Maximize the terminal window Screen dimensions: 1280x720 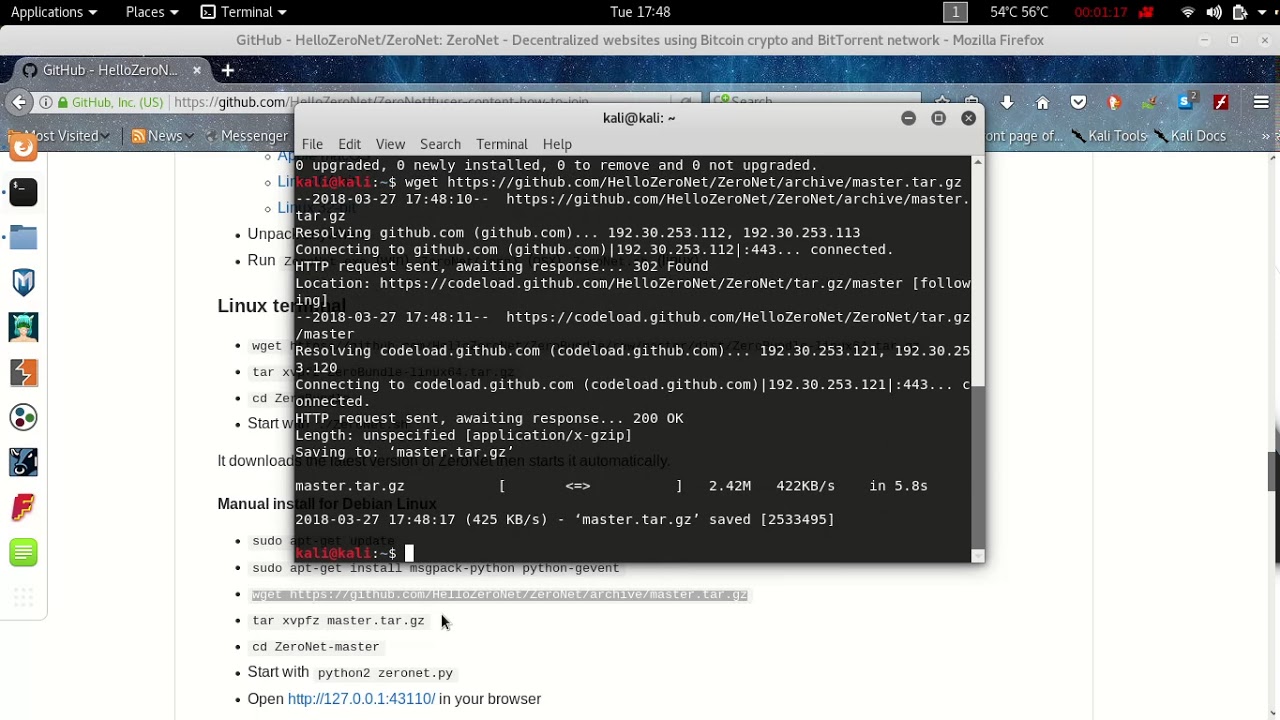[938, 118]
